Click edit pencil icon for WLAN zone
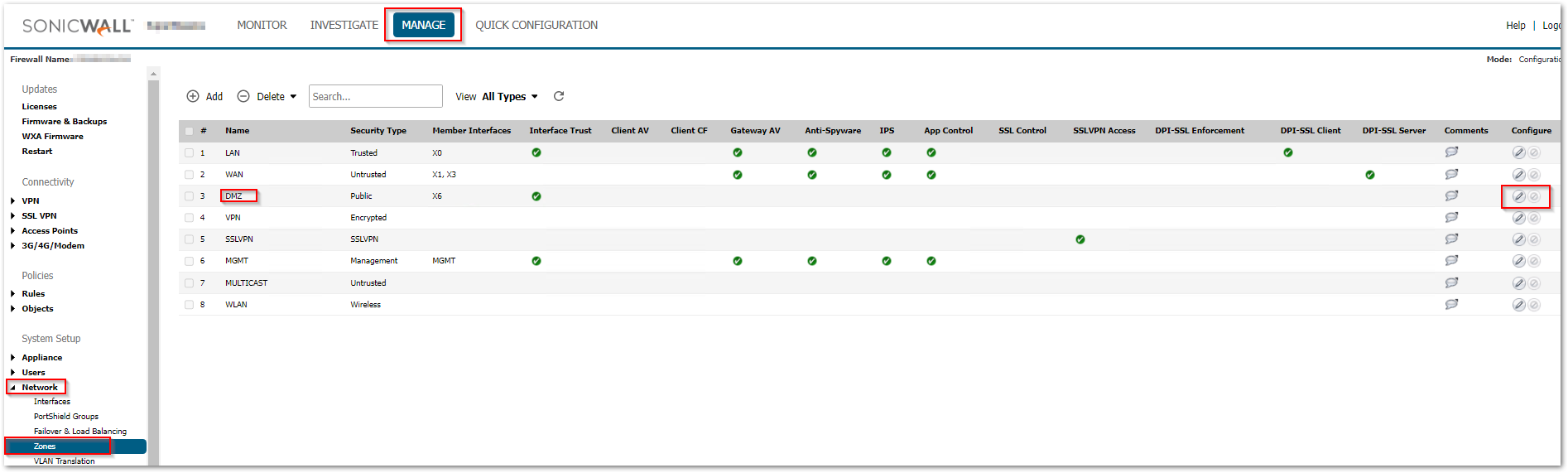The image size is (1568, 473). pos(1518,305)
